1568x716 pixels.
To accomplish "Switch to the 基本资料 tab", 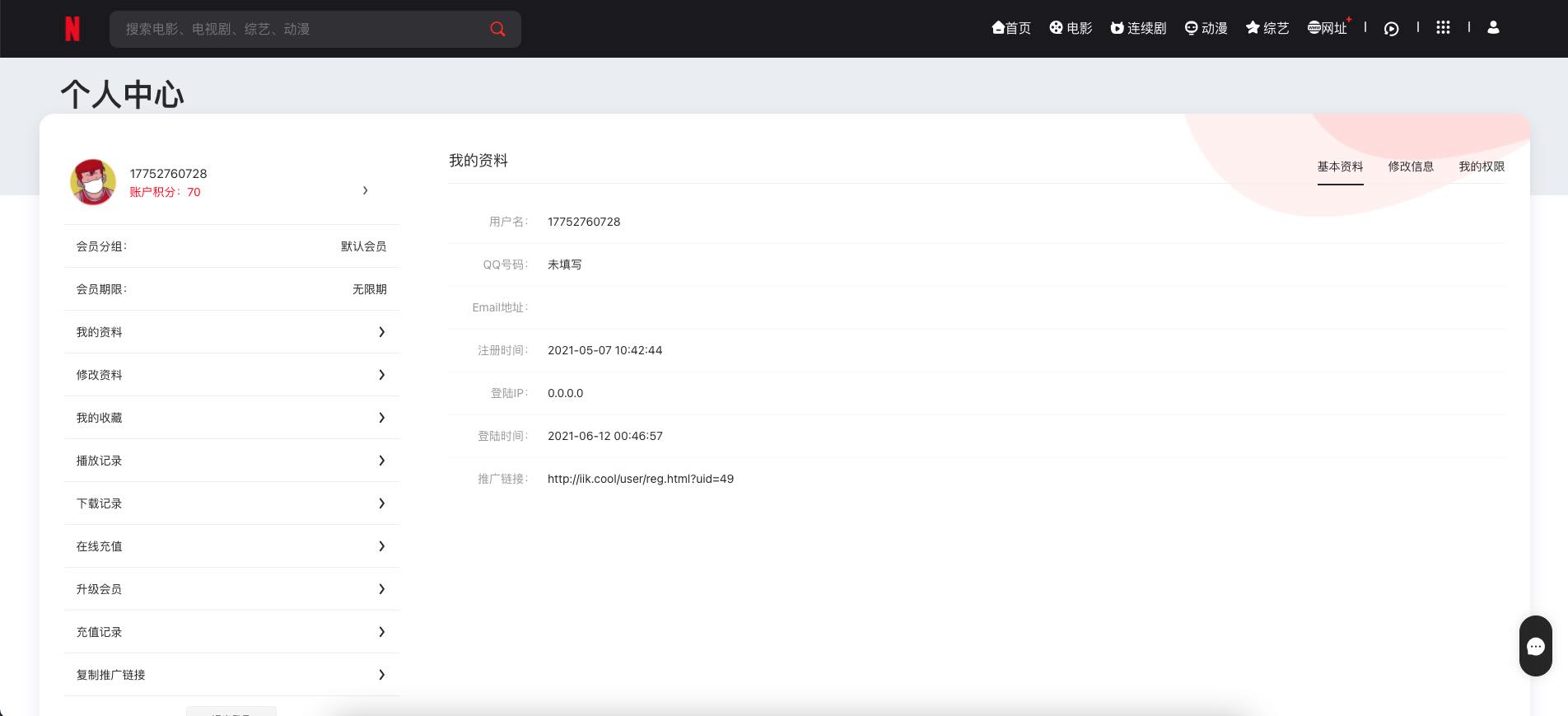I will pos(1340,166).
